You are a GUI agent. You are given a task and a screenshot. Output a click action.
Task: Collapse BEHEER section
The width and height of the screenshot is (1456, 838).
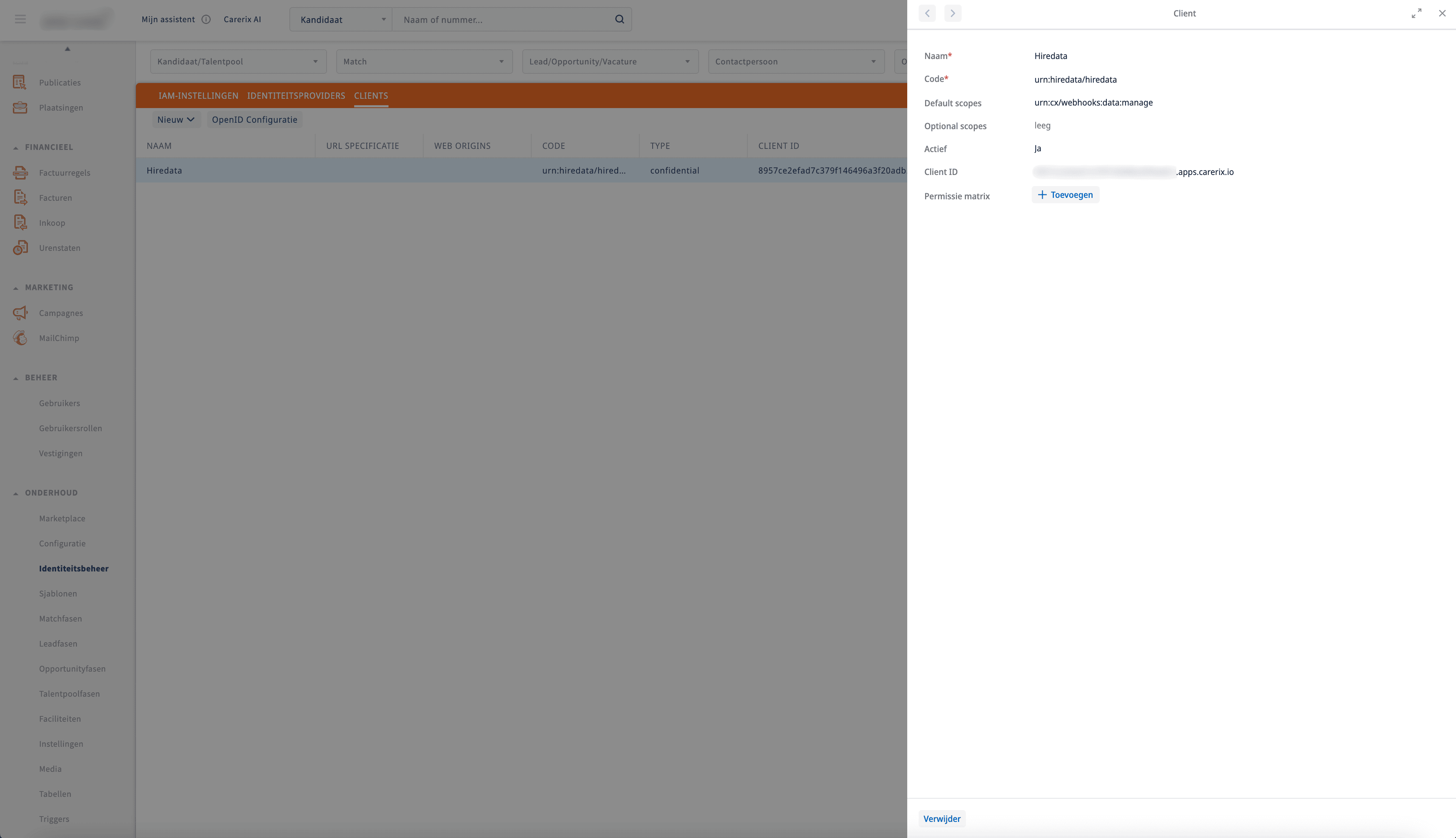[x=15, y=378]
